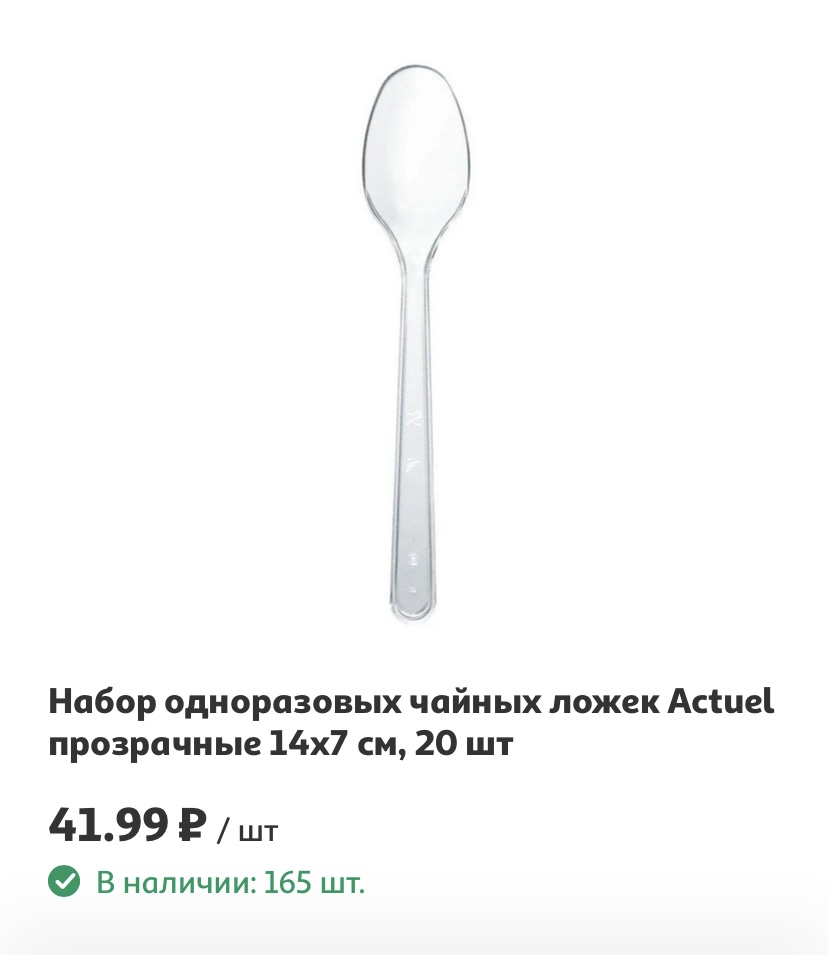Click the 20 шт pack size in the title

click(464, 744)
